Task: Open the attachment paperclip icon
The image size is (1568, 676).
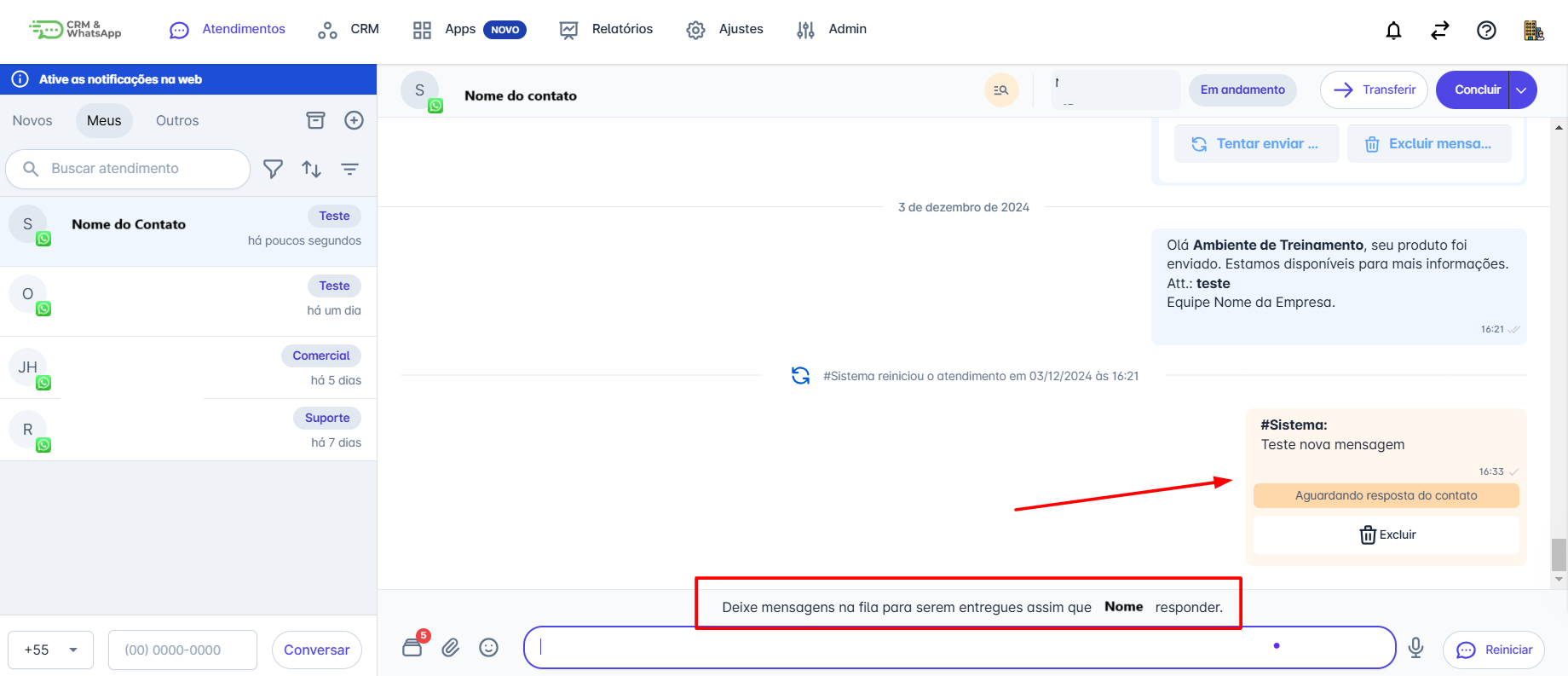Action: click(x=450, y=648)
